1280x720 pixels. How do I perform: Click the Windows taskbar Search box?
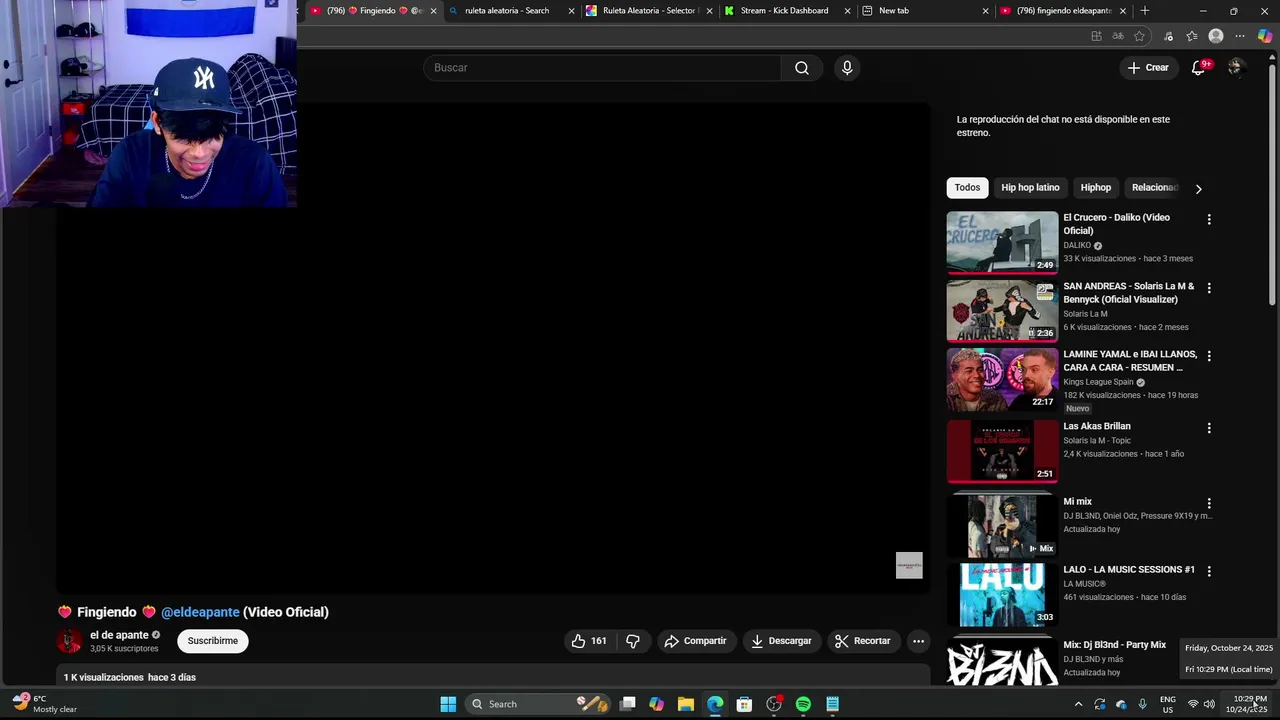(x=537, y=704)
